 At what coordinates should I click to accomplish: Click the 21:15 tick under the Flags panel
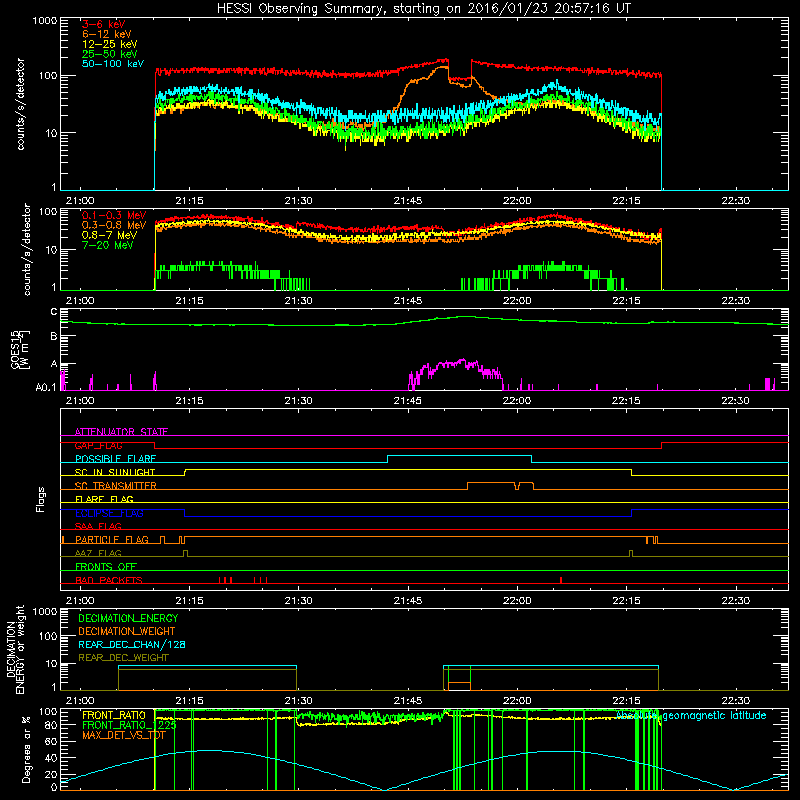coord(189,601)
